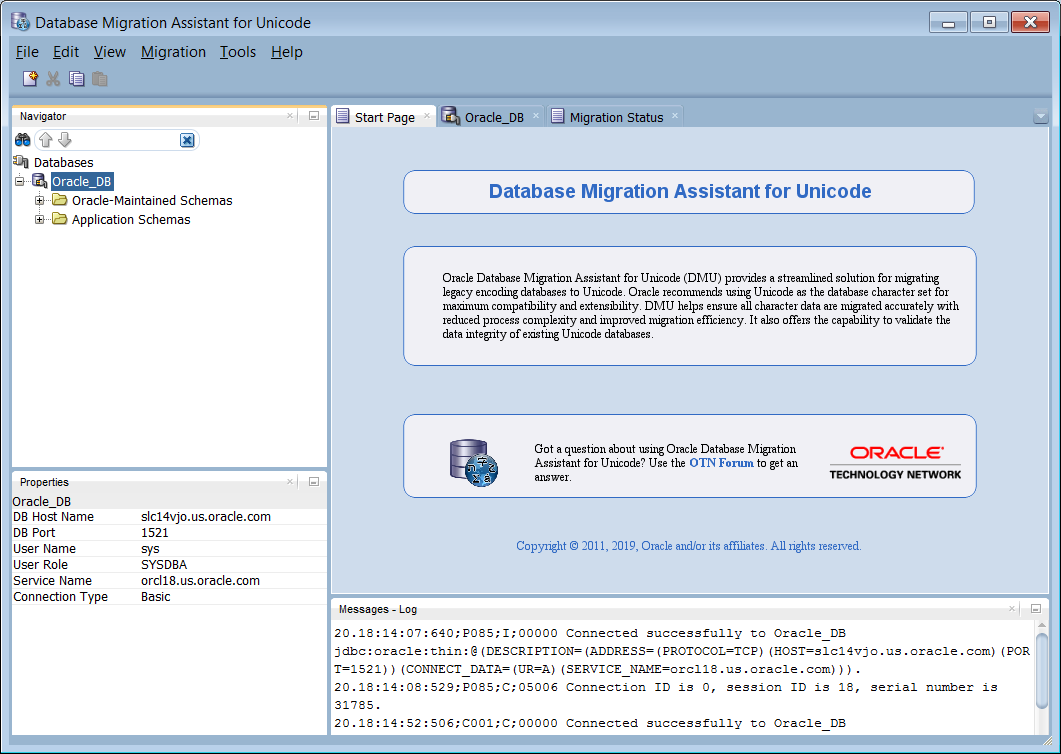Close the Start Page tab
This screenshot has width=1061, height=754.
point(426,116)
